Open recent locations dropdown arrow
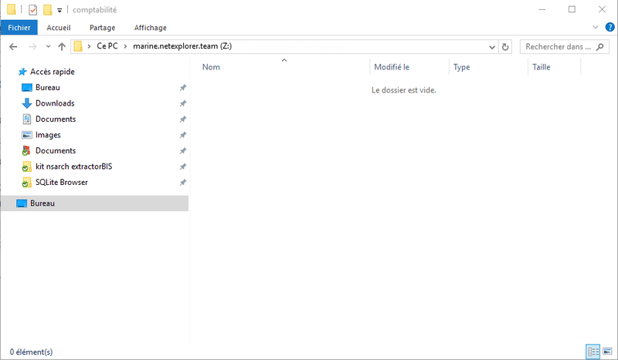 [x=48, y=47]
